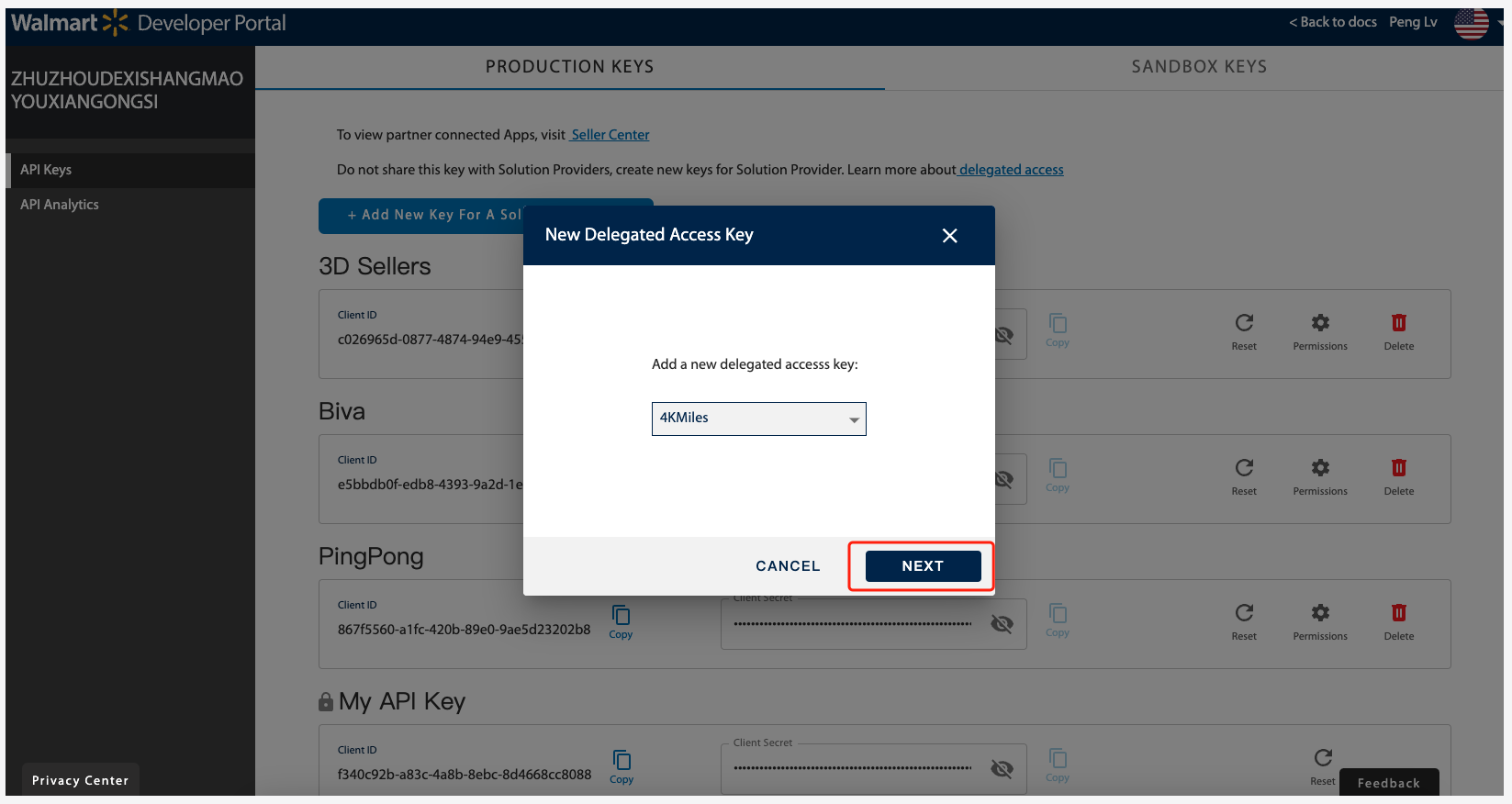Delete the Biva key
Screen dimensions: 1512x804
[1399, 477]
